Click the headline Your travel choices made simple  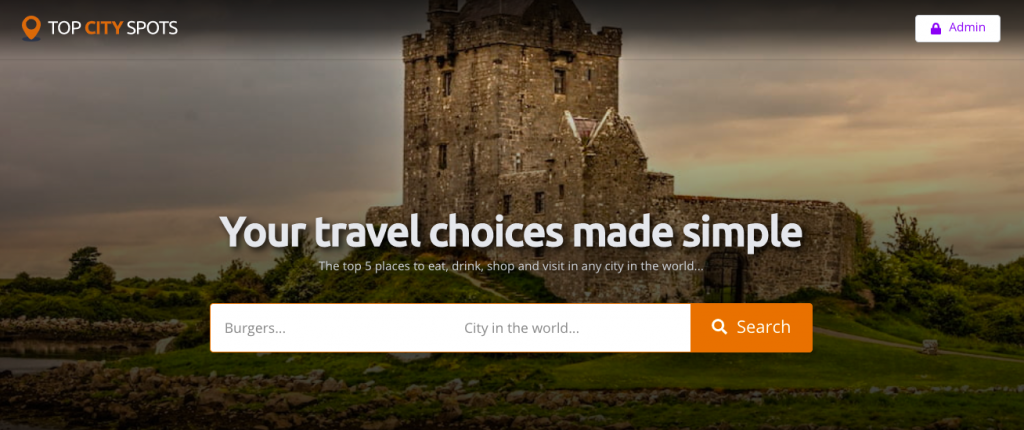511,231
